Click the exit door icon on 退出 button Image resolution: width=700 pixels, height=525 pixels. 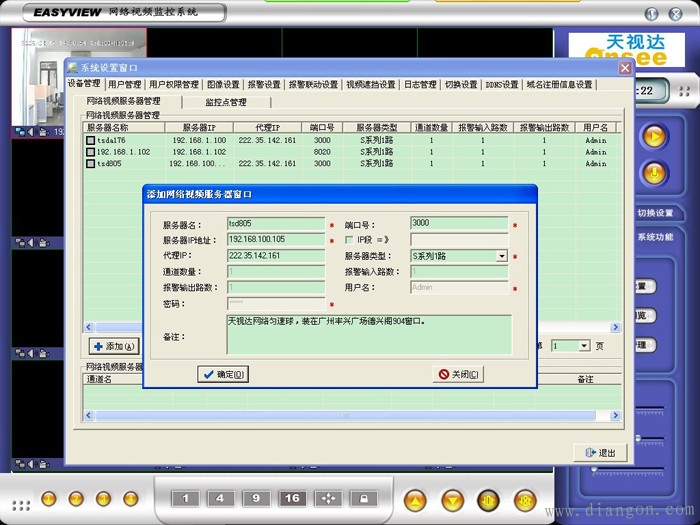pyautogui.click(x=590, y=453)
